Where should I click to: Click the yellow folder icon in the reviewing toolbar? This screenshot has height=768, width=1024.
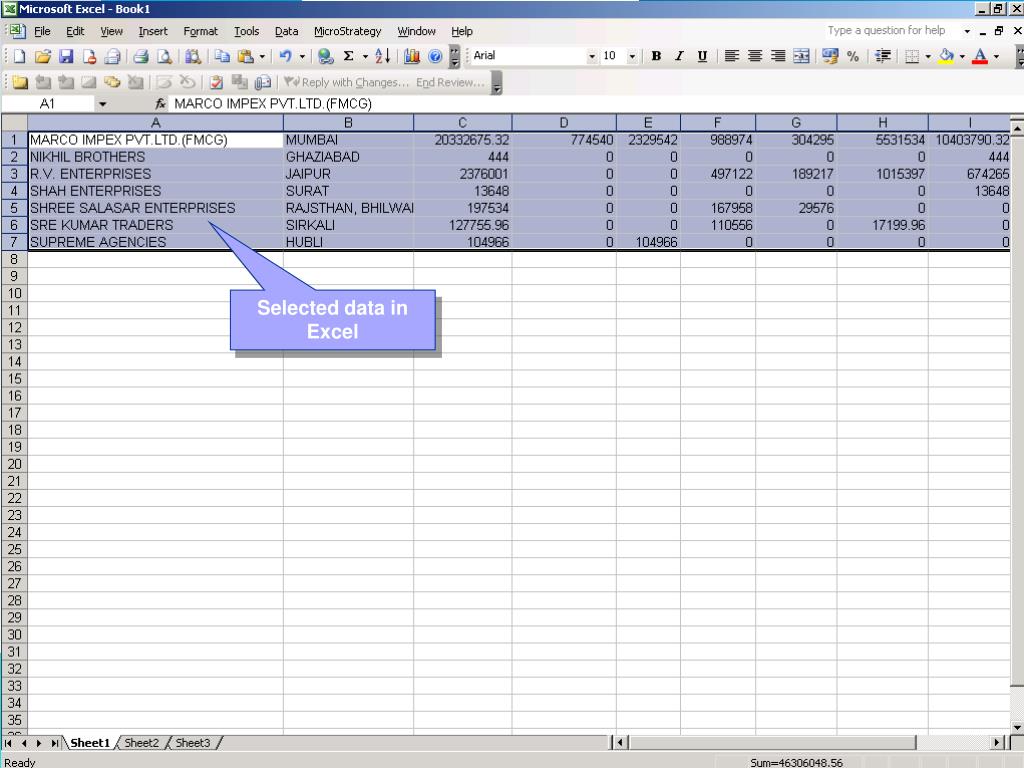[20, 82]
